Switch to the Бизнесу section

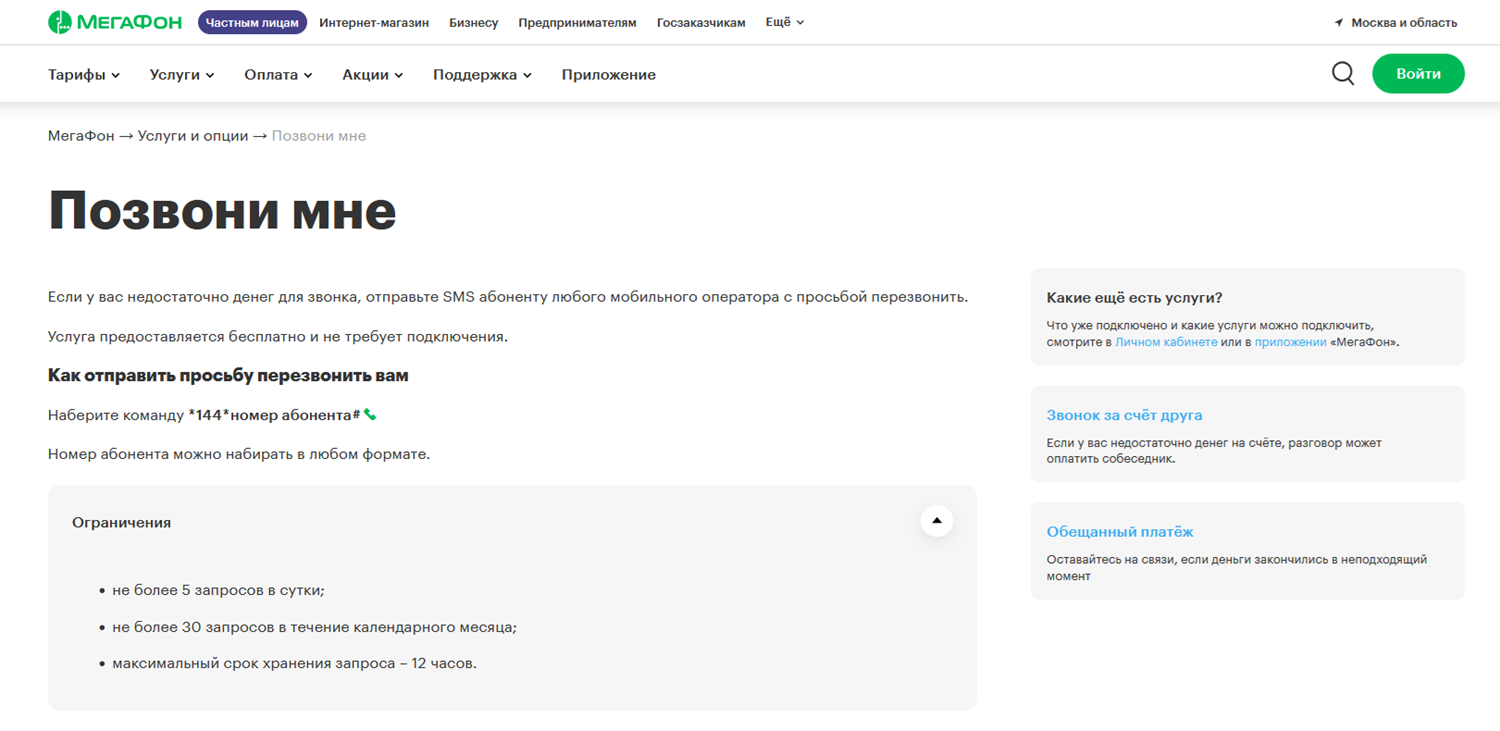tap(473, 23)
